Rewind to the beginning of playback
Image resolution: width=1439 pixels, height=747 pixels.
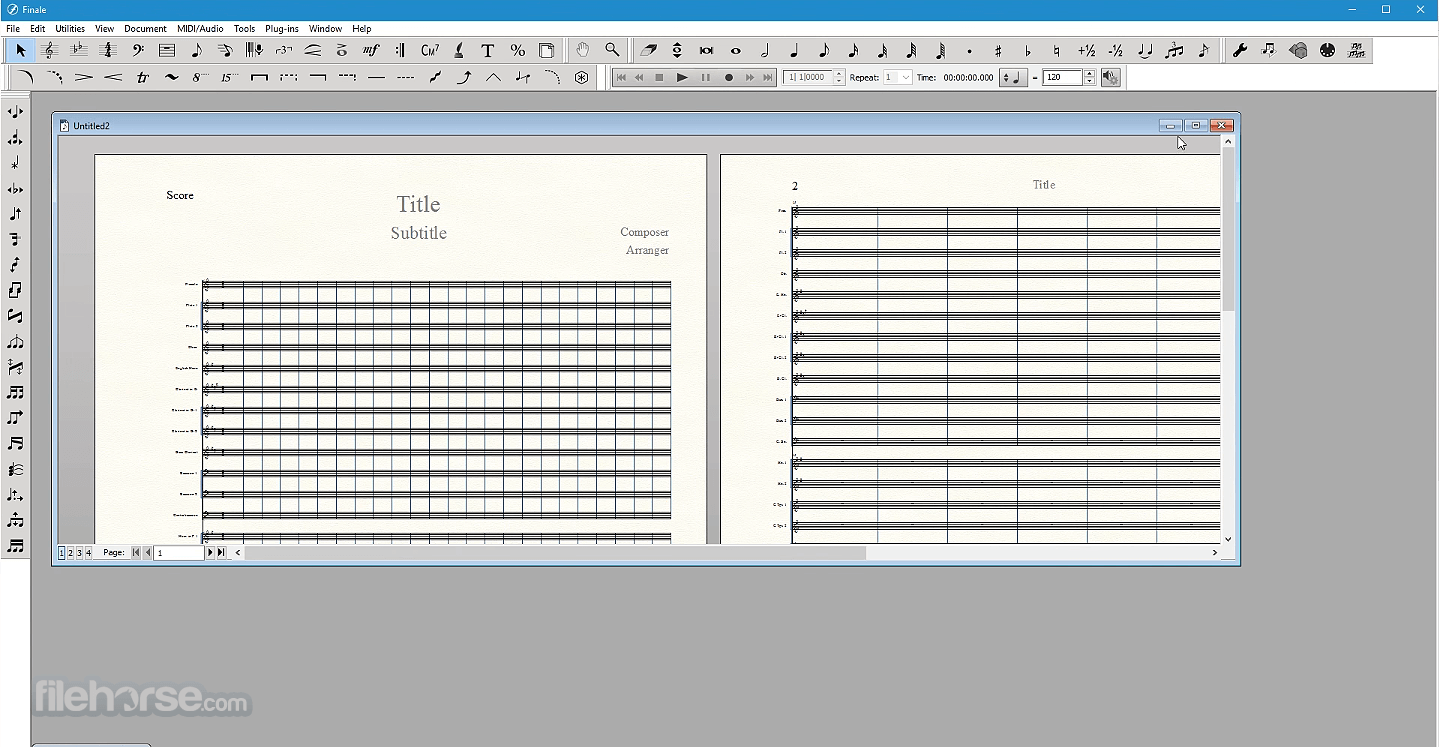coord(620,77)
